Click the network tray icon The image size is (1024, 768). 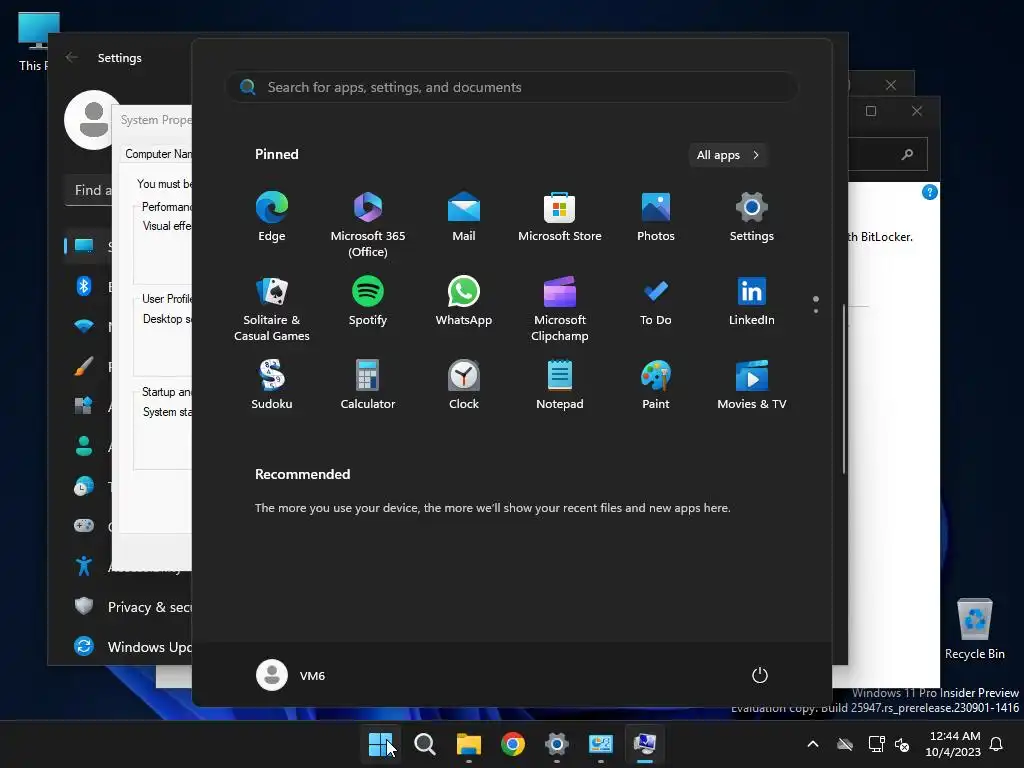tap(876, 744)
